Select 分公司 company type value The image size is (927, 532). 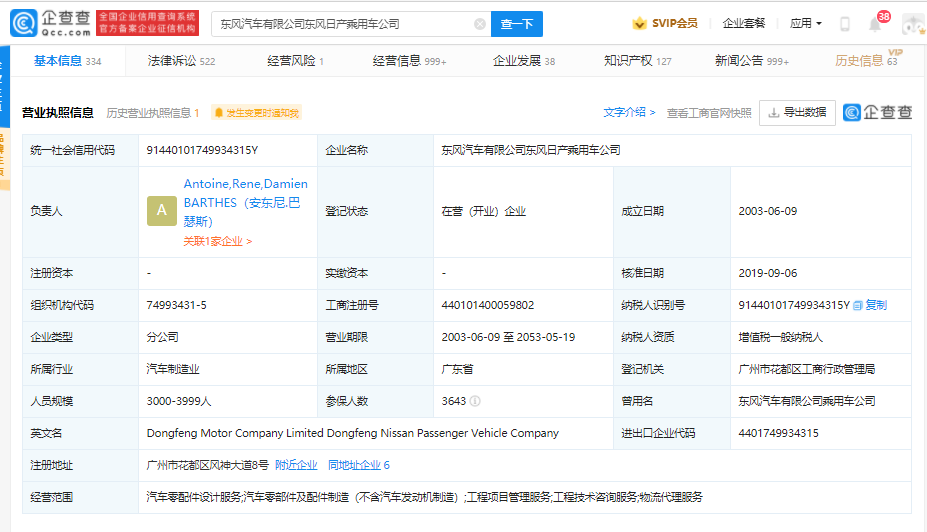pyautogui.click(x=163, y=337)
